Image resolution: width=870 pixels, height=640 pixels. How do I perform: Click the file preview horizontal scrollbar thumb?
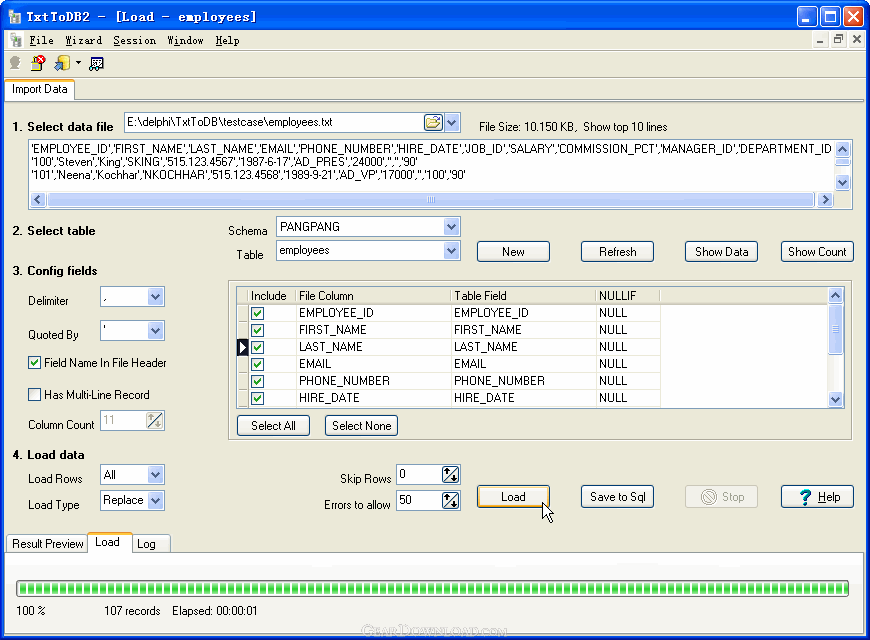431,200
